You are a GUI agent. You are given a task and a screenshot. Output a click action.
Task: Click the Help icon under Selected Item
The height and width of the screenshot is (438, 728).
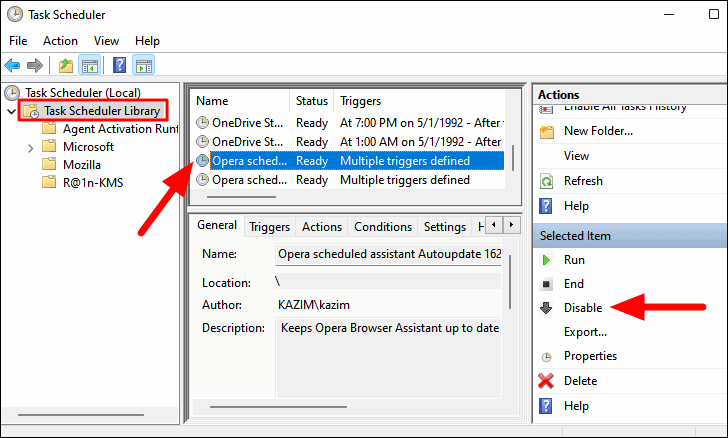(546, 406)
